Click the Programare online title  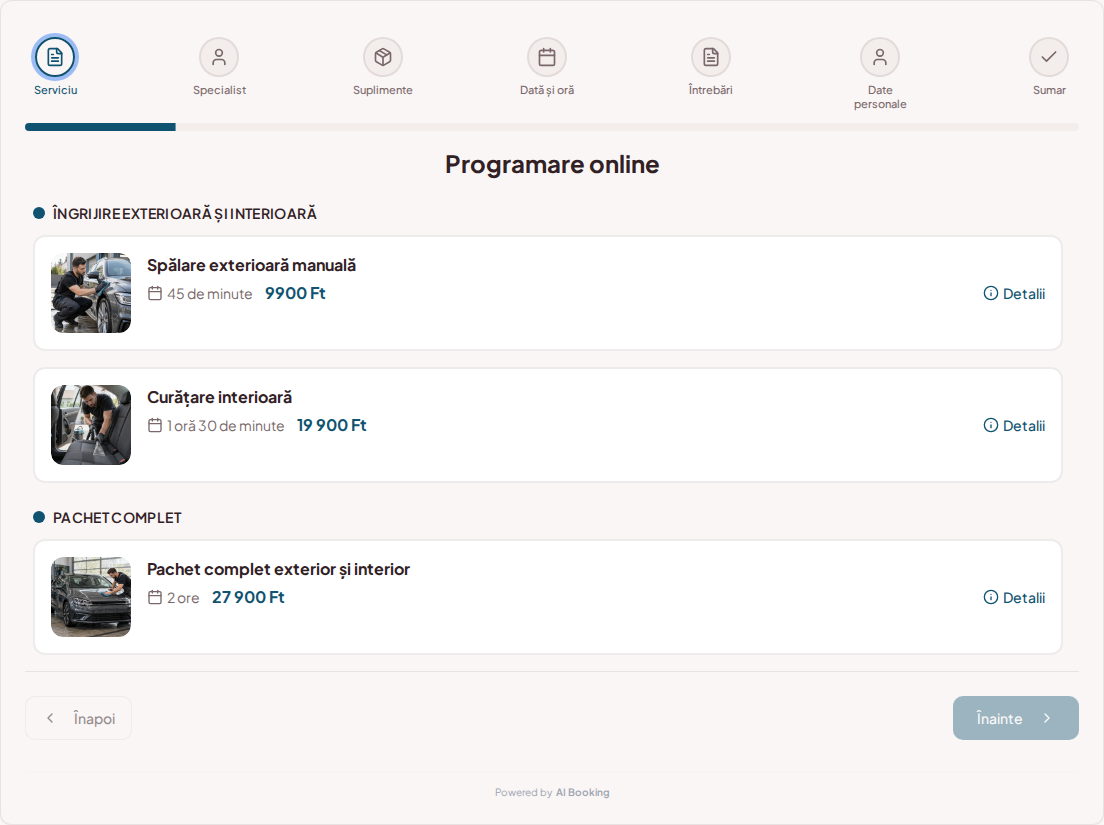pyautogui.click(x=552, y=165)
